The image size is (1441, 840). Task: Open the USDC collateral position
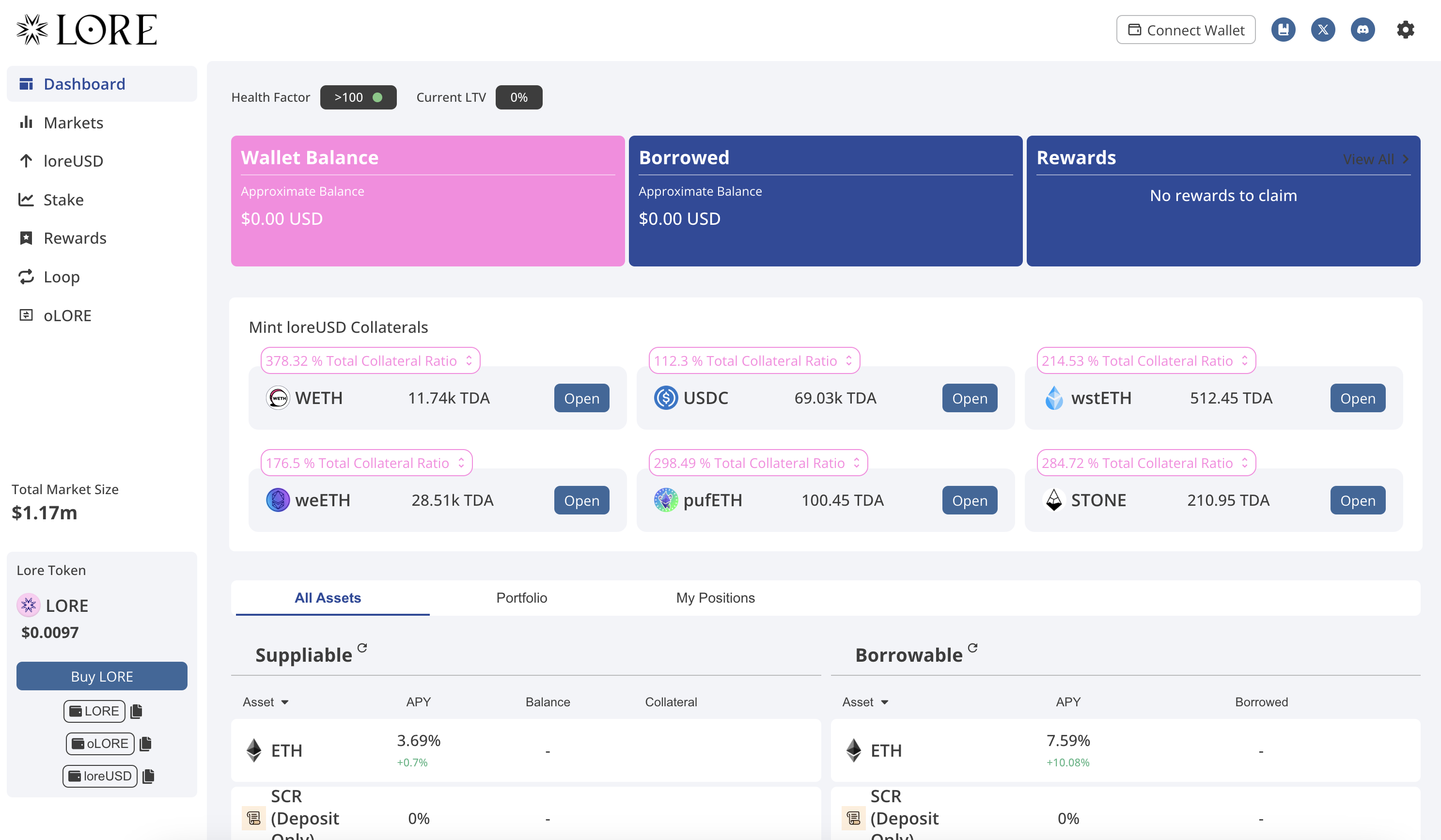(x=970, y=398)
